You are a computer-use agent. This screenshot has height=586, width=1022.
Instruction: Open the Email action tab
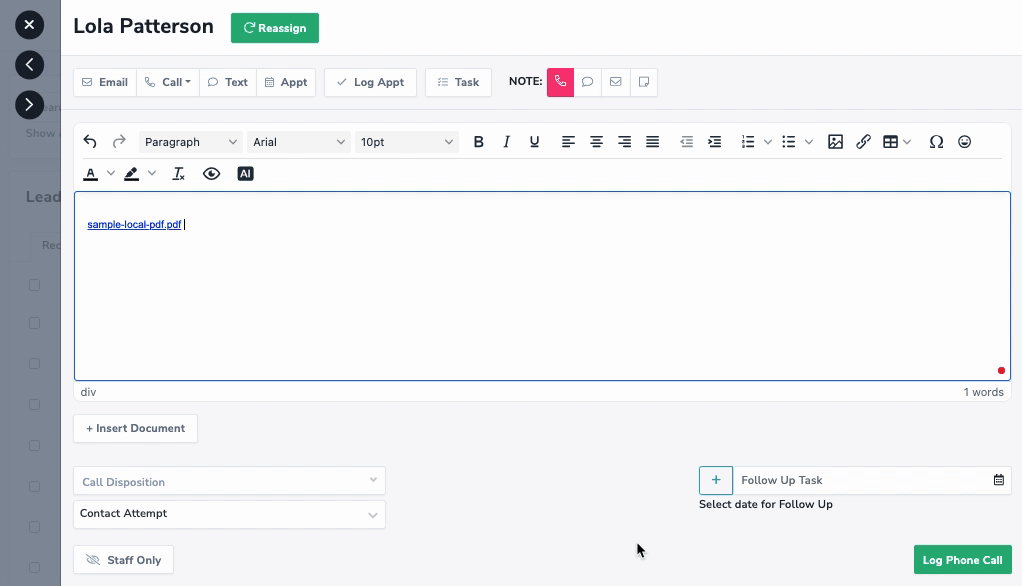[105, 82]
